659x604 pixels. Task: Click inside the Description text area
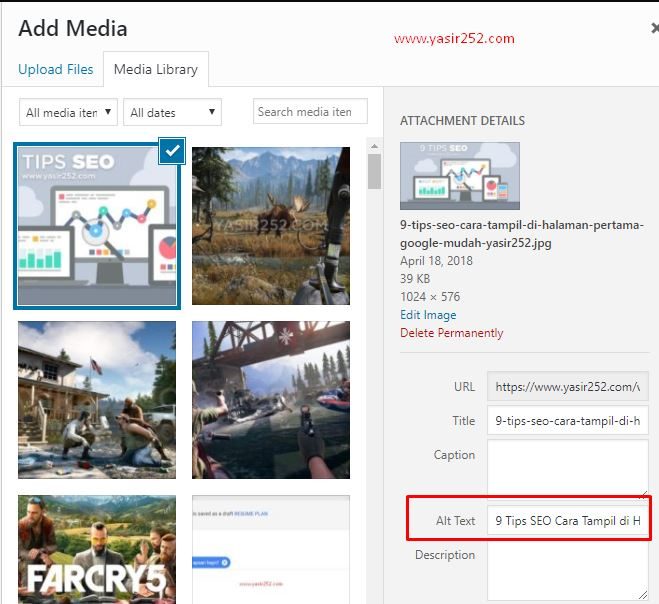(x=568, y=572)
